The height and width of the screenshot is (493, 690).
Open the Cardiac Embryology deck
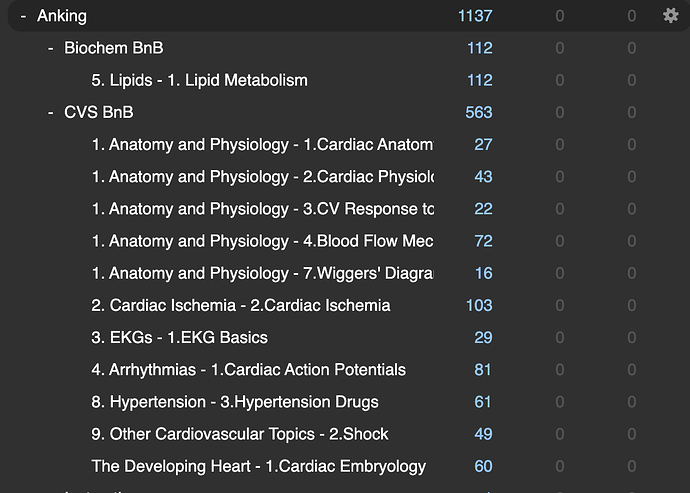click(x=258, y=466)
